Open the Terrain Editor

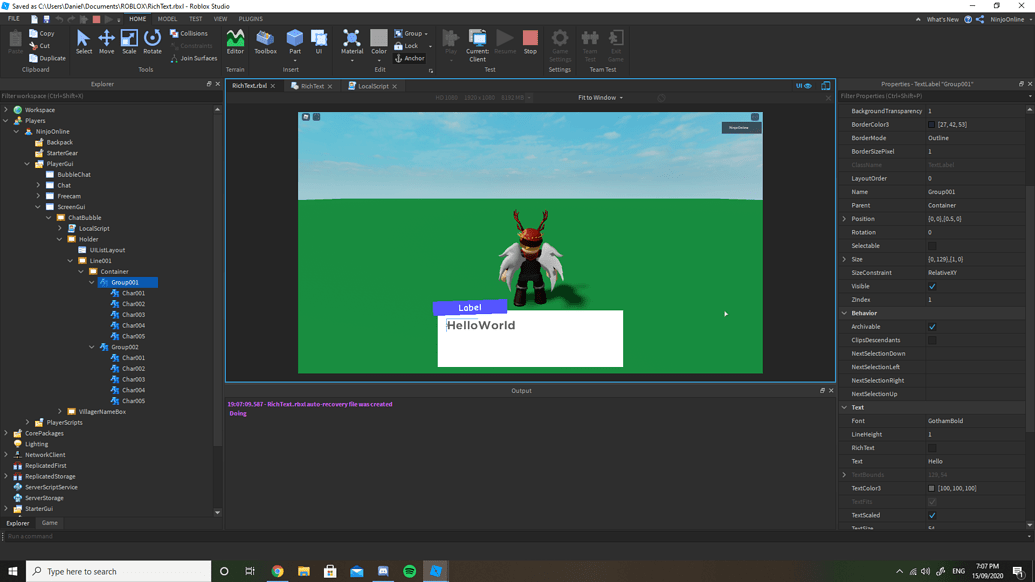click(235, 41)
